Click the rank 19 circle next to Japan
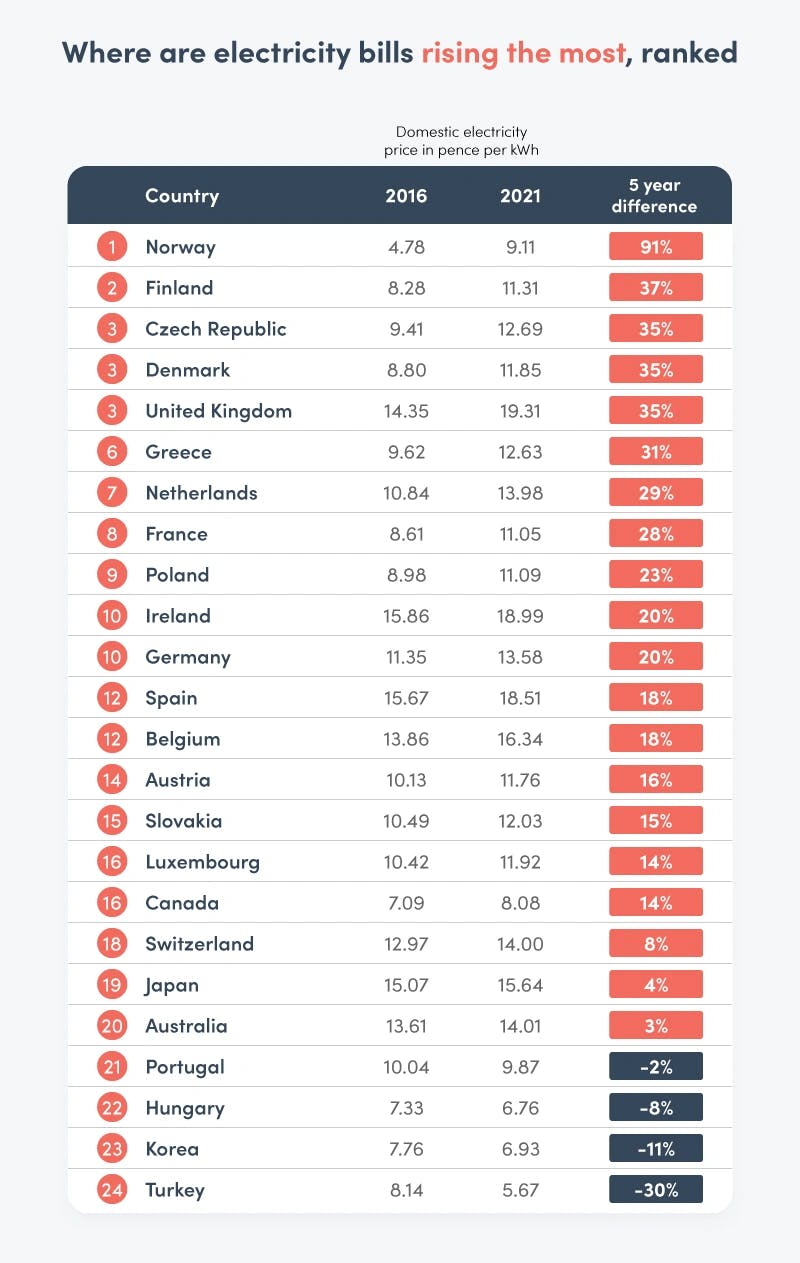Image resolution: width=800 pixels, height=1263 pixels. 112,985
